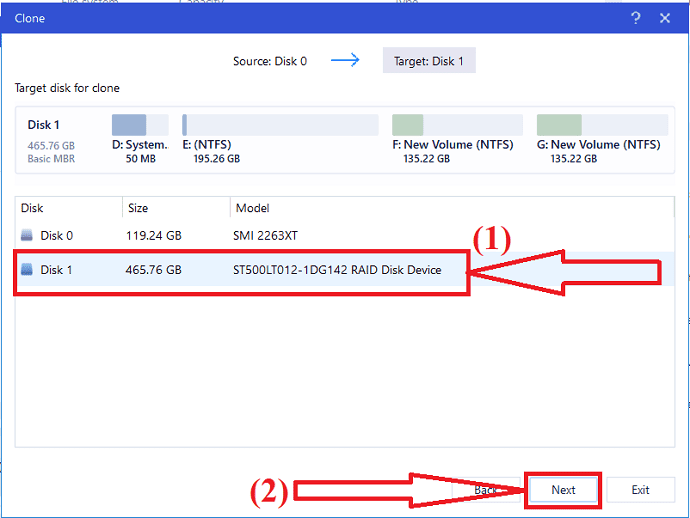The height and width of the screenshot is (518, 690).
Task: Click the G: New Volume (NTFS) label
Action: tap(598, 144)
